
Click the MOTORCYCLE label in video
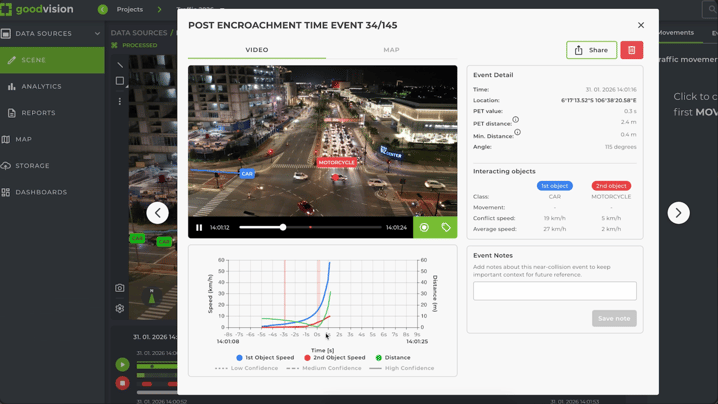pyautogui.click(x=337, y=162)
